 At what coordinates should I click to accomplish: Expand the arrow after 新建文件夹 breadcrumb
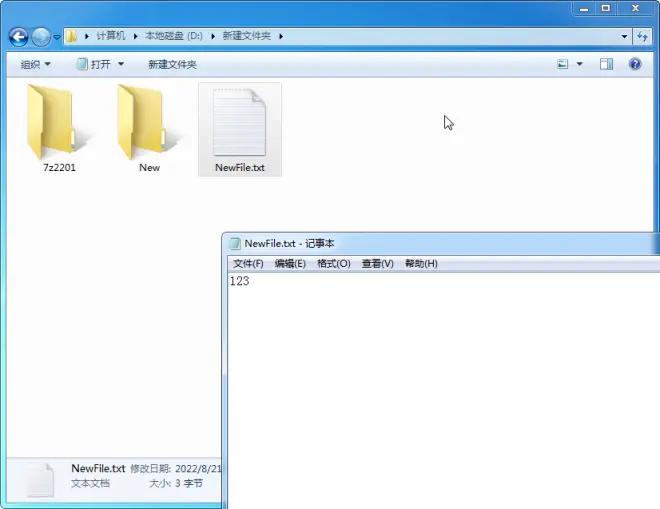281,36
